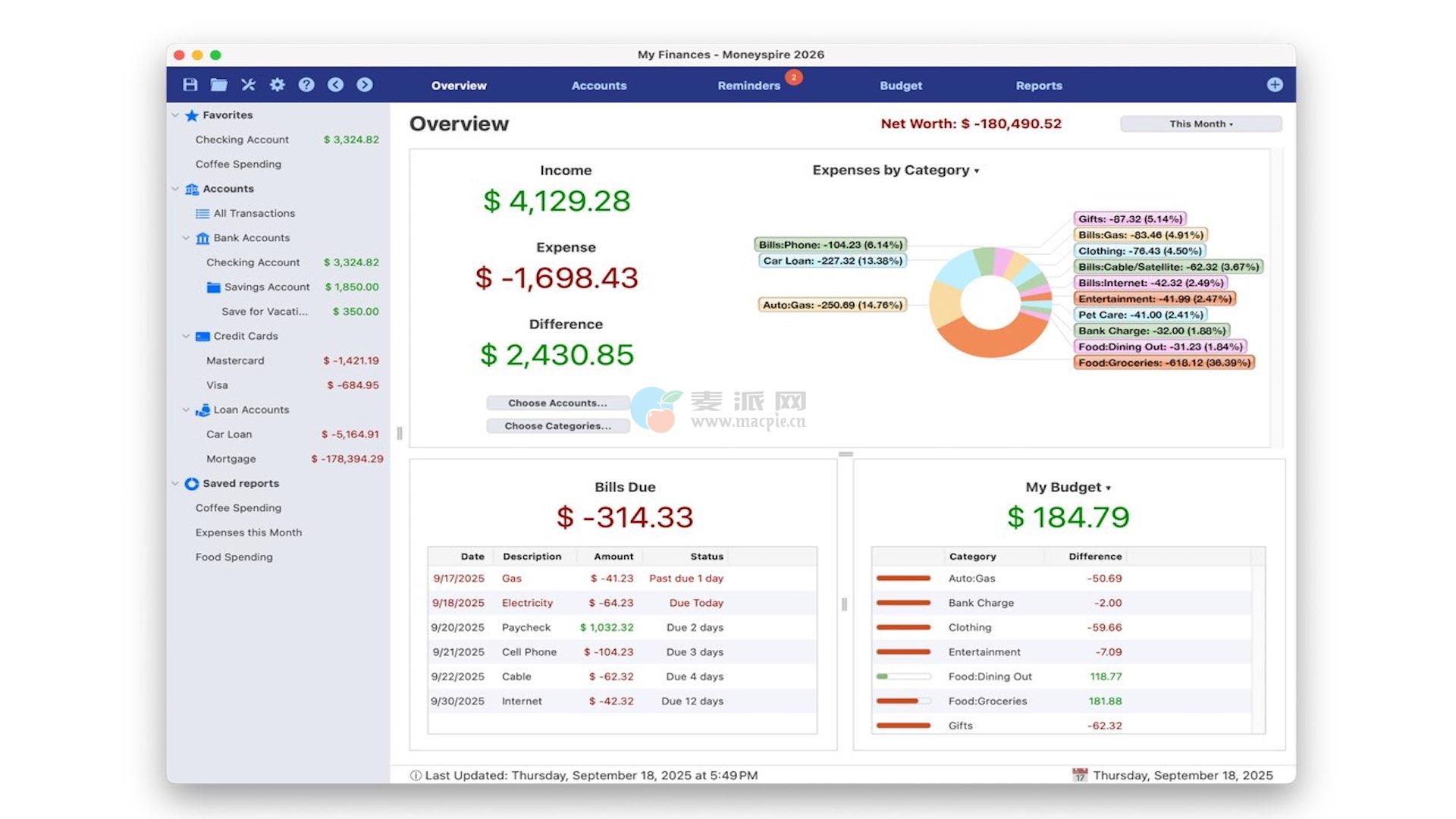Collapse the Loan Accounts group

tap(187, 409)
